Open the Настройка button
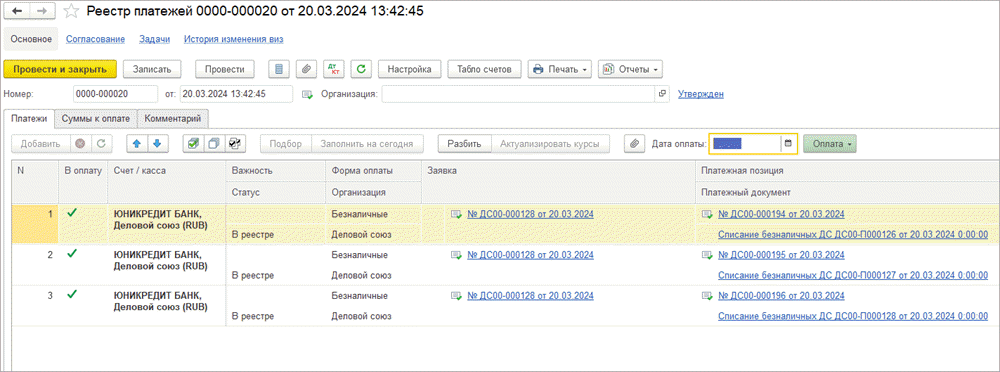Screen dimensions: 1000x372 (x=410, y=69)
